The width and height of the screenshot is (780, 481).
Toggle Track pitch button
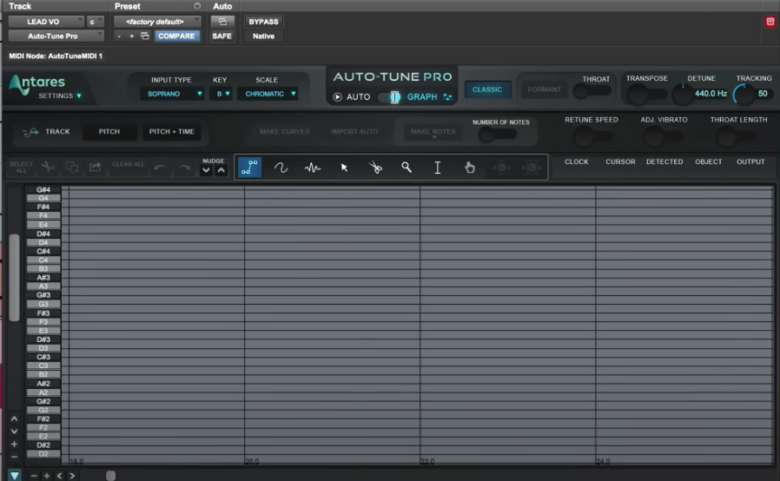47,132
